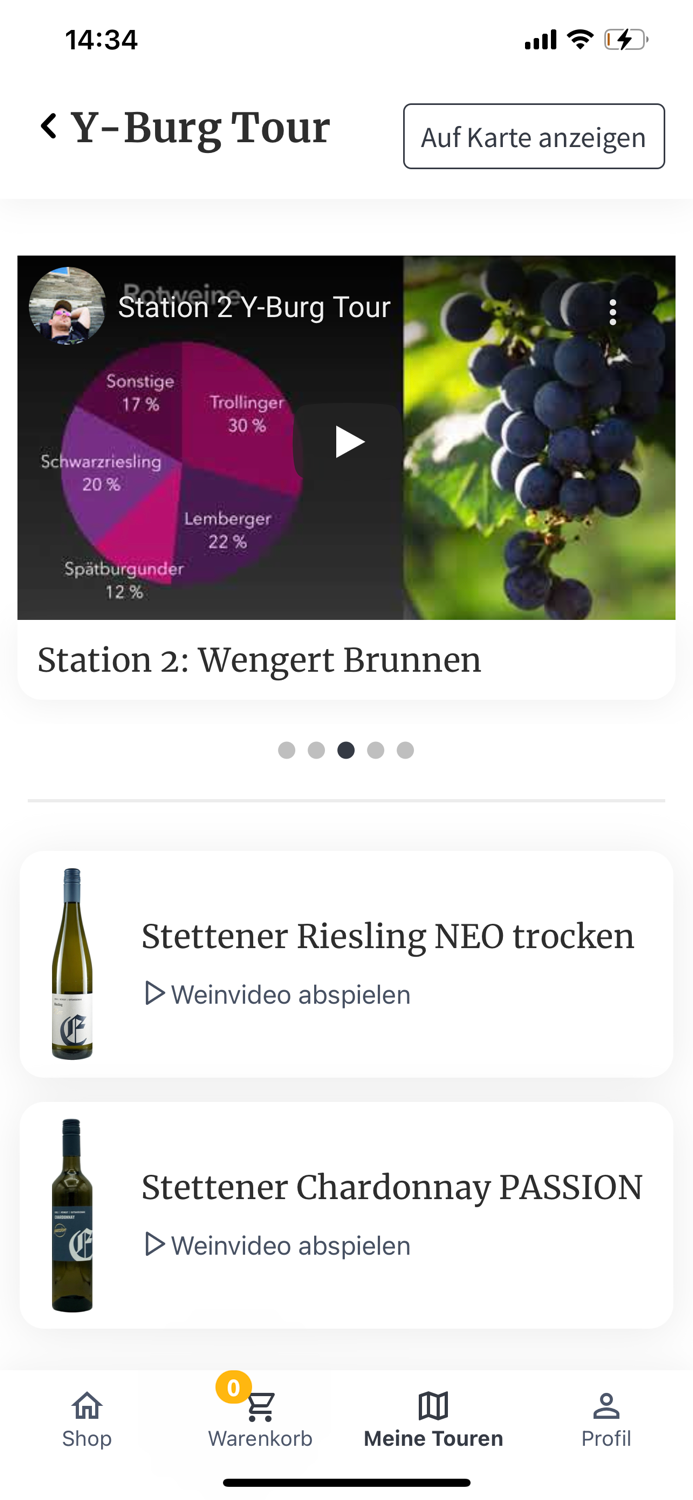
Task: Jump to the fourth carousel dot
Action: [375, 748]
